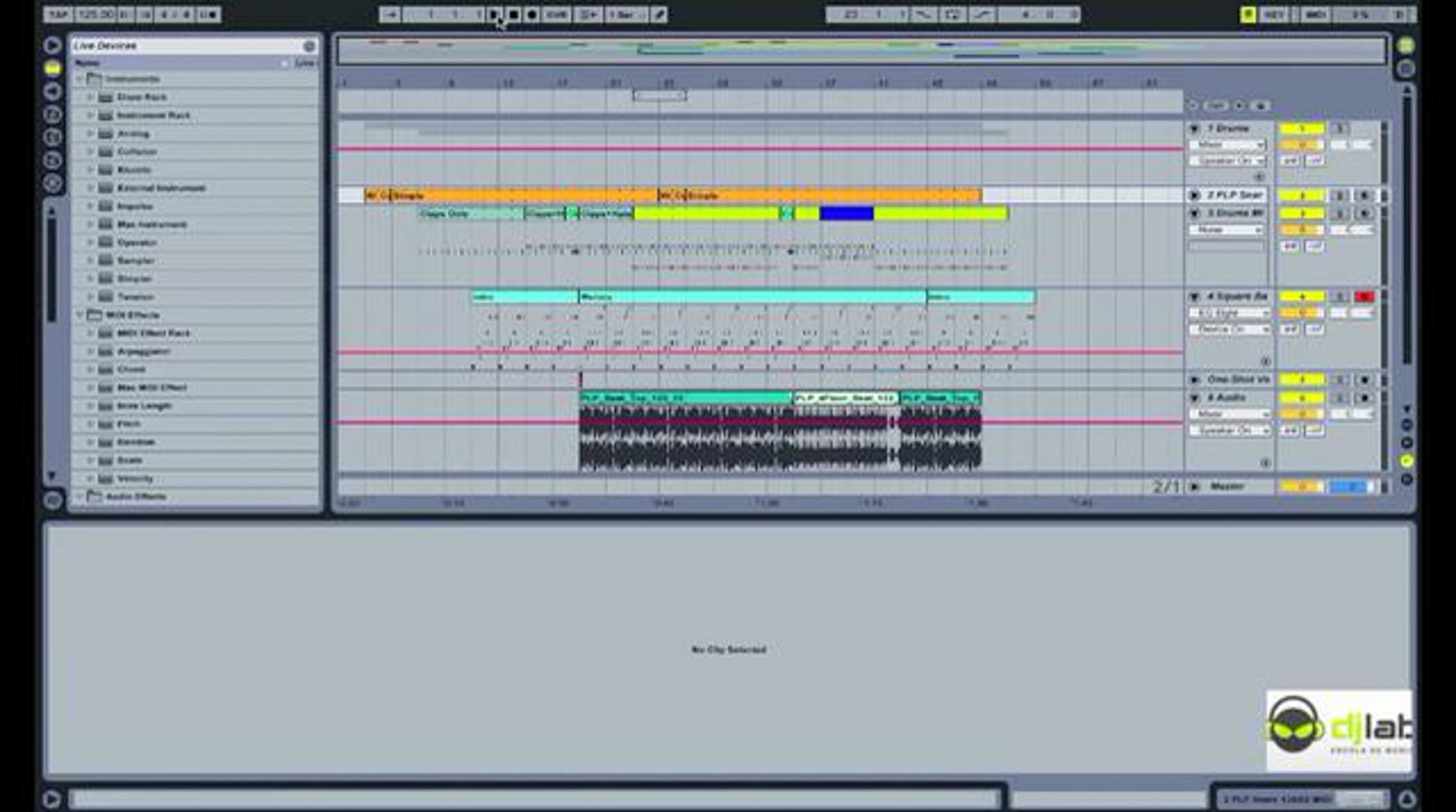Expand the Drum Rack device entry

point(90,97)
